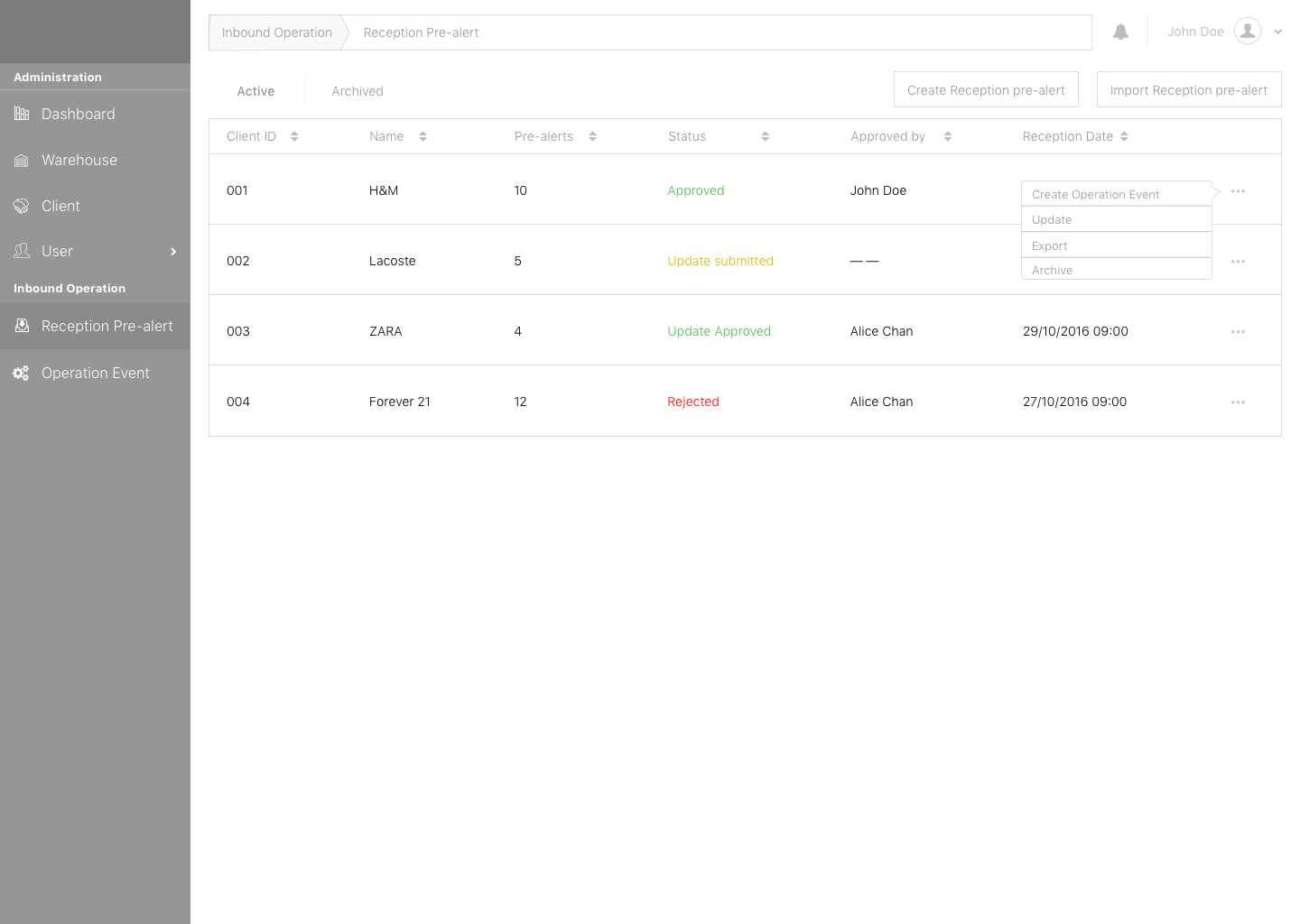Sort table by Status arrows

point(765,136)
